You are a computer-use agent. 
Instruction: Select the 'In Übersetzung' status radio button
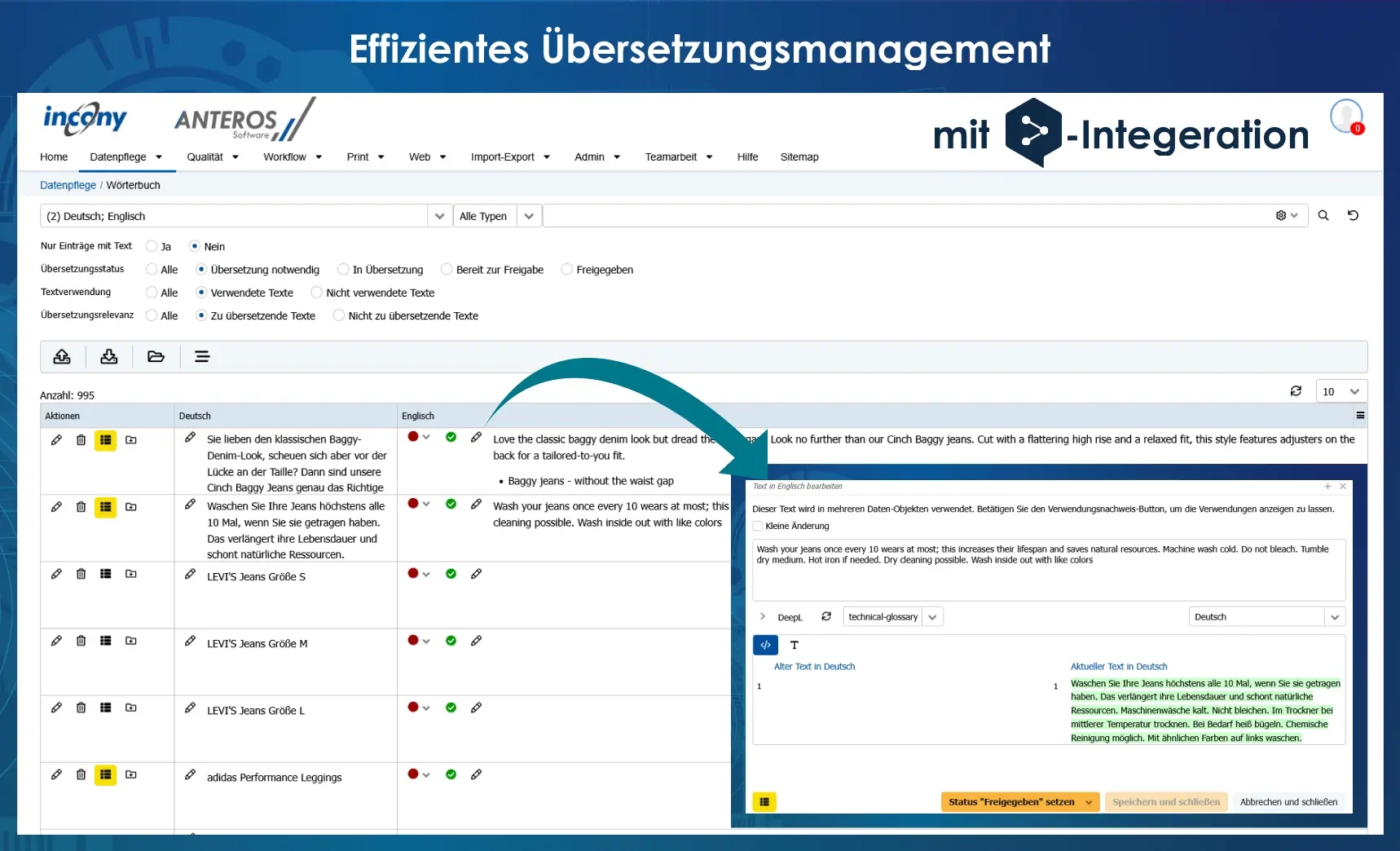click(x=343, y=269)
